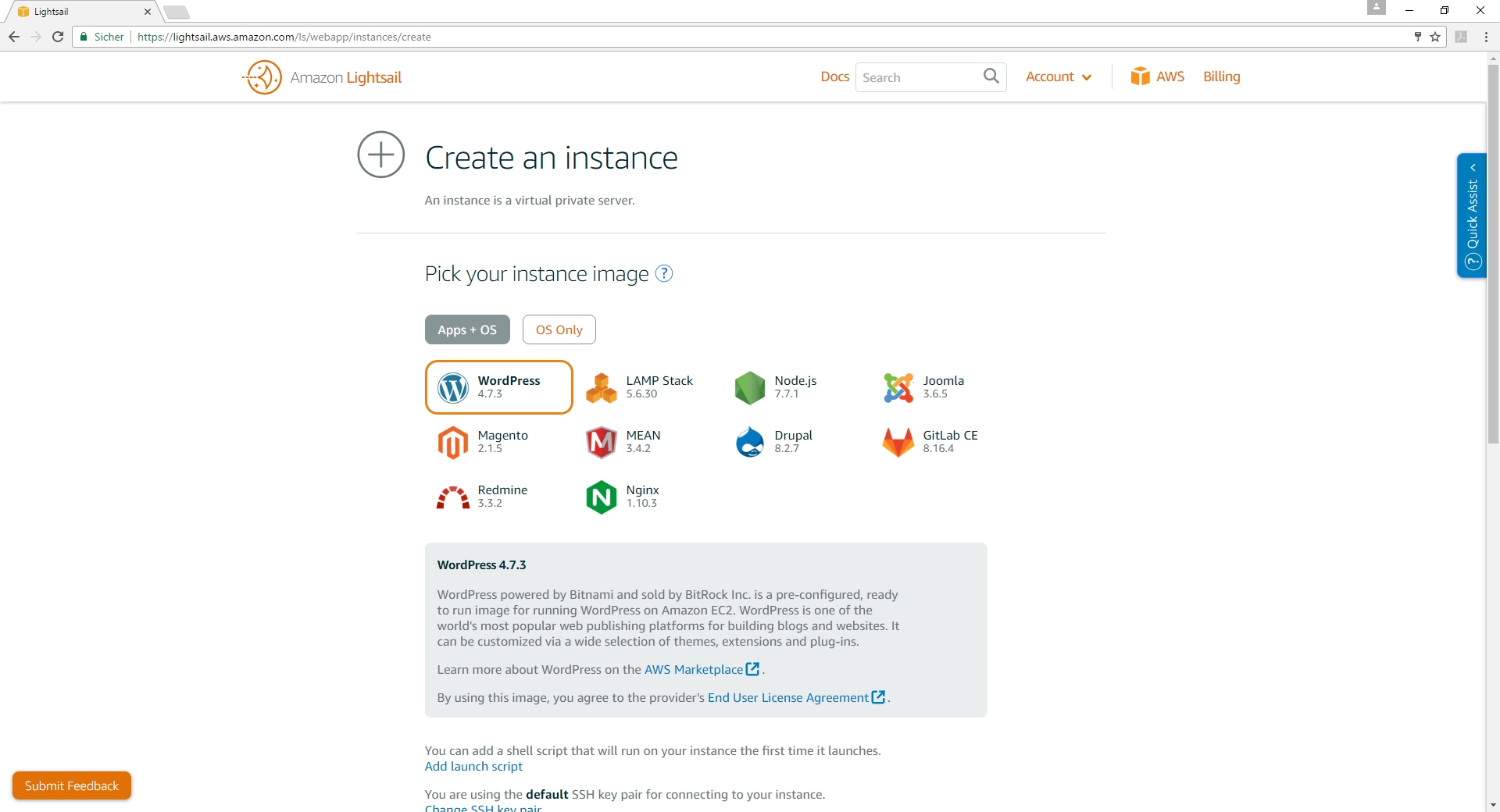This screenshot has height=812, width=1500.
Task: Click the search magnifier icon
Action: point(991,76)
